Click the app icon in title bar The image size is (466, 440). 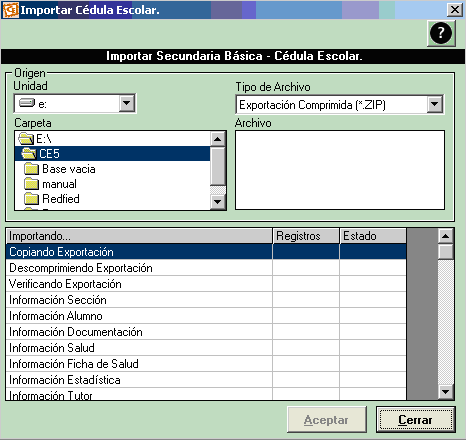click(10, 10)
